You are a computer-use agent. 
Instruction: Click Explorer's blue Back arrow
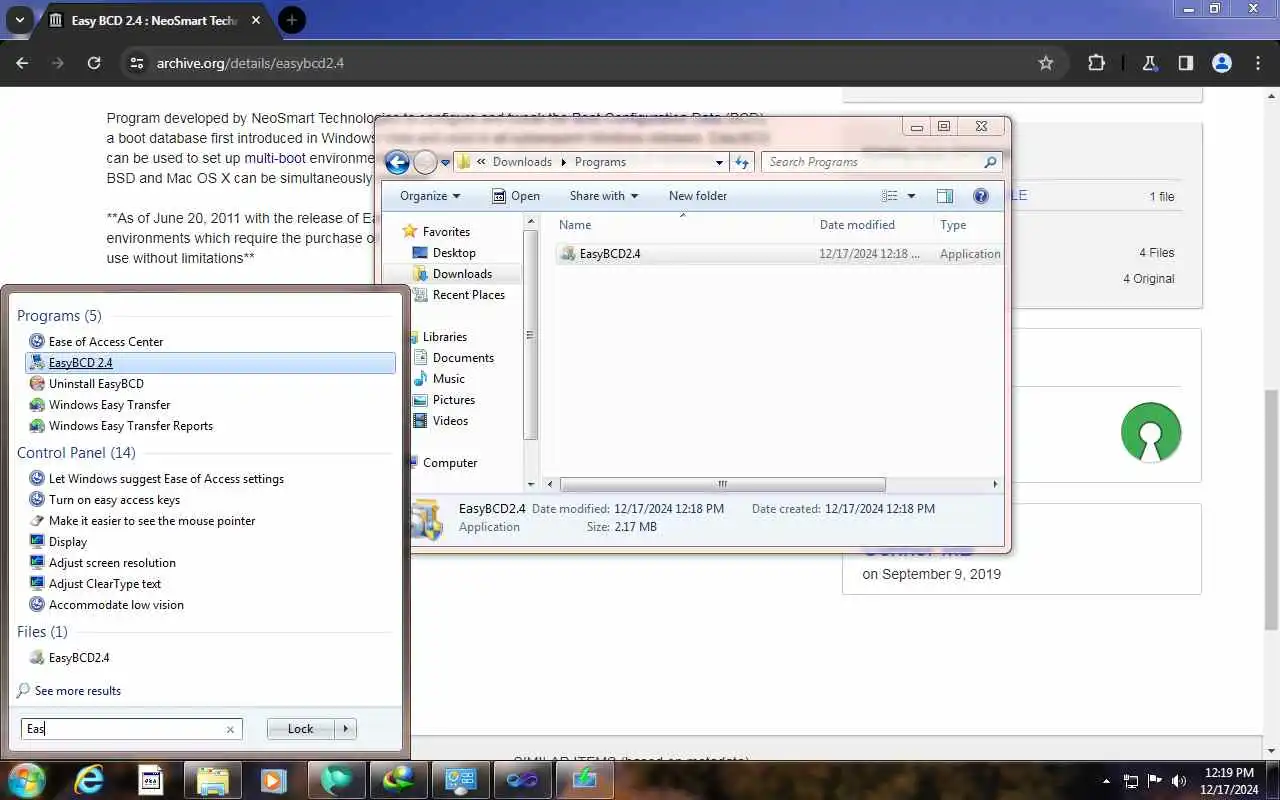pos(397,162)
